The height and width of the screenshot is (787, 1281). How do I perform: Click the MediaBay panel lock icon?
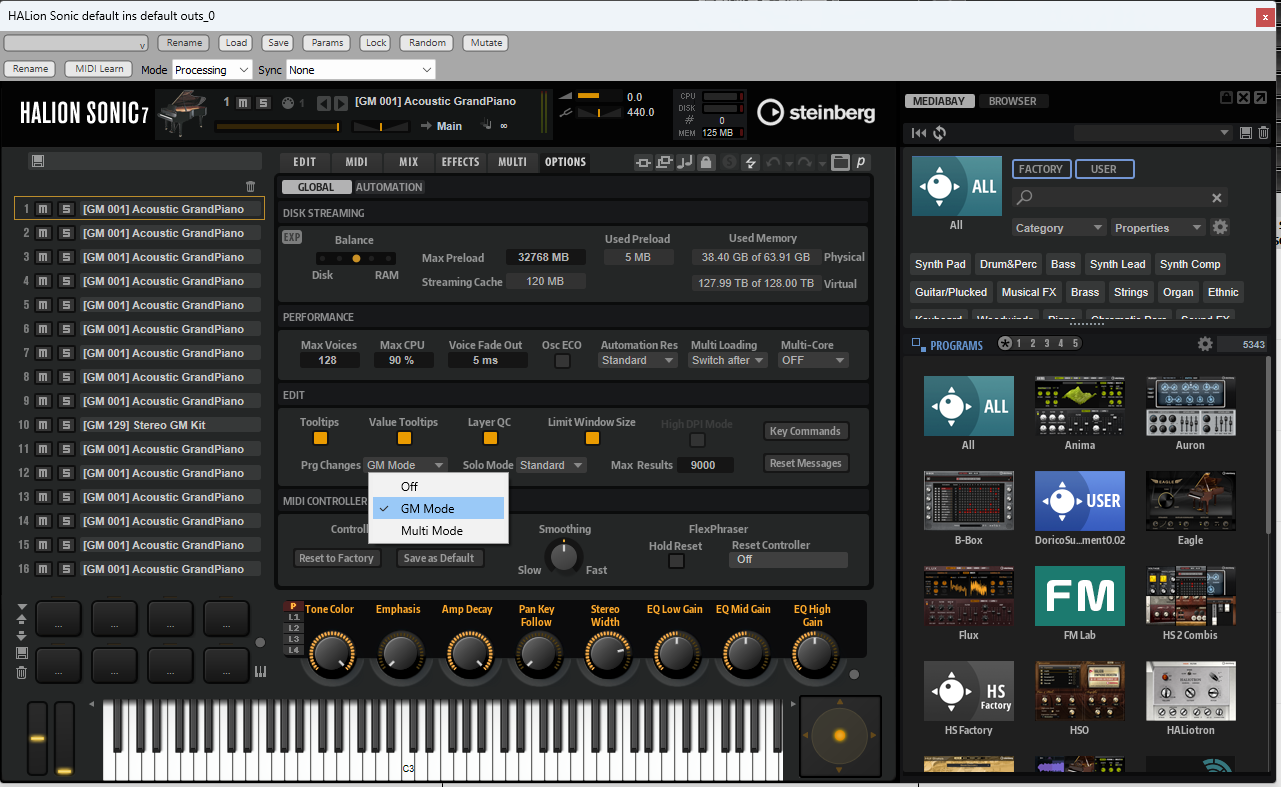(x=1226, y=97)
